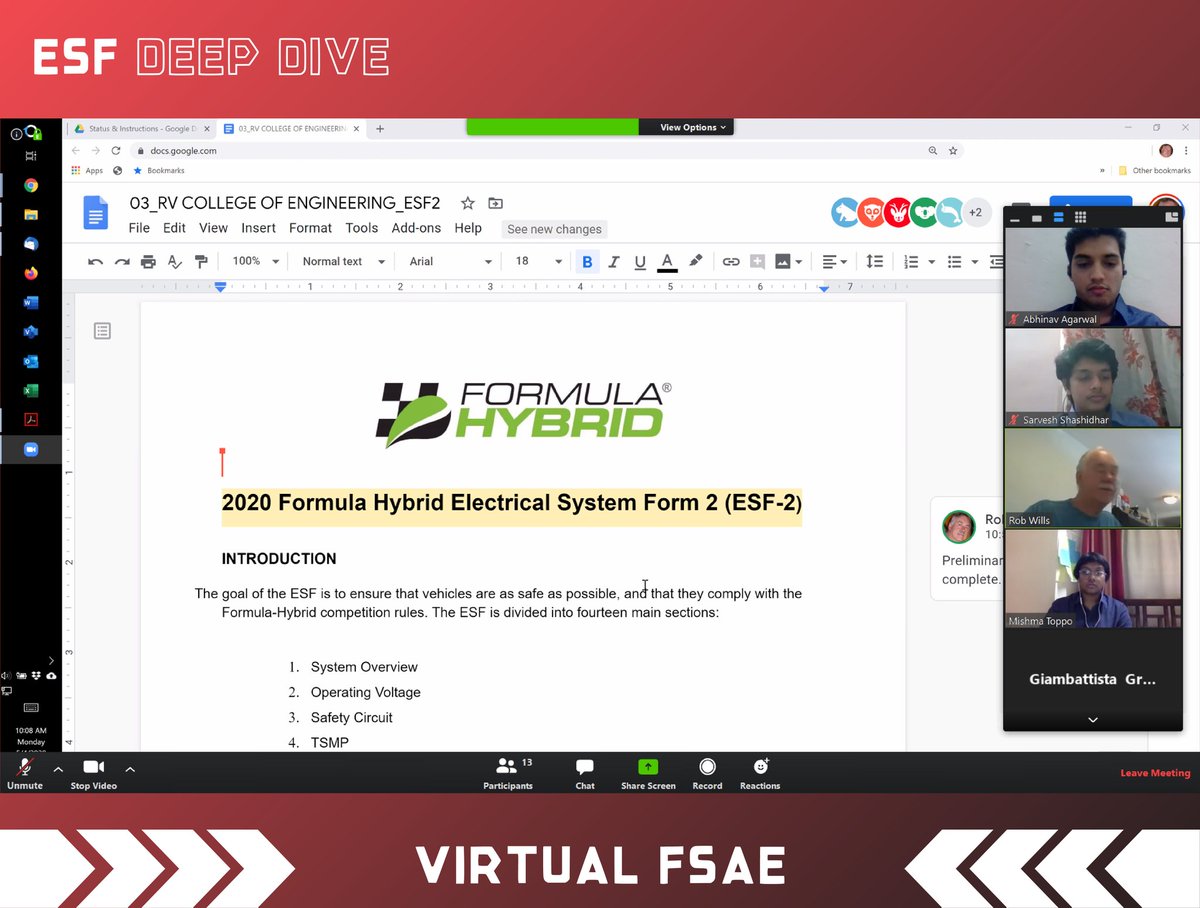Click the highlight (paint) tool icon
Viewport: 1200px width, 908px height.
pos(694,261)
